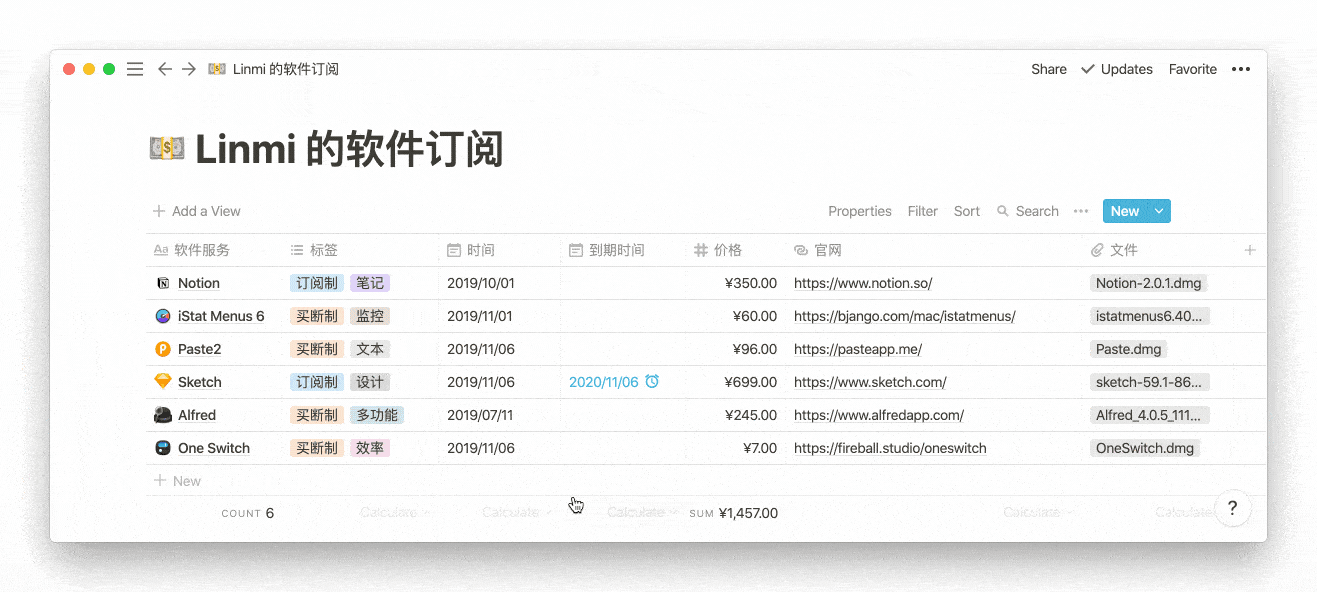Screen dimensions: 1317x592
Task: Open the alfredapp.com link
Action: (879, 415)
